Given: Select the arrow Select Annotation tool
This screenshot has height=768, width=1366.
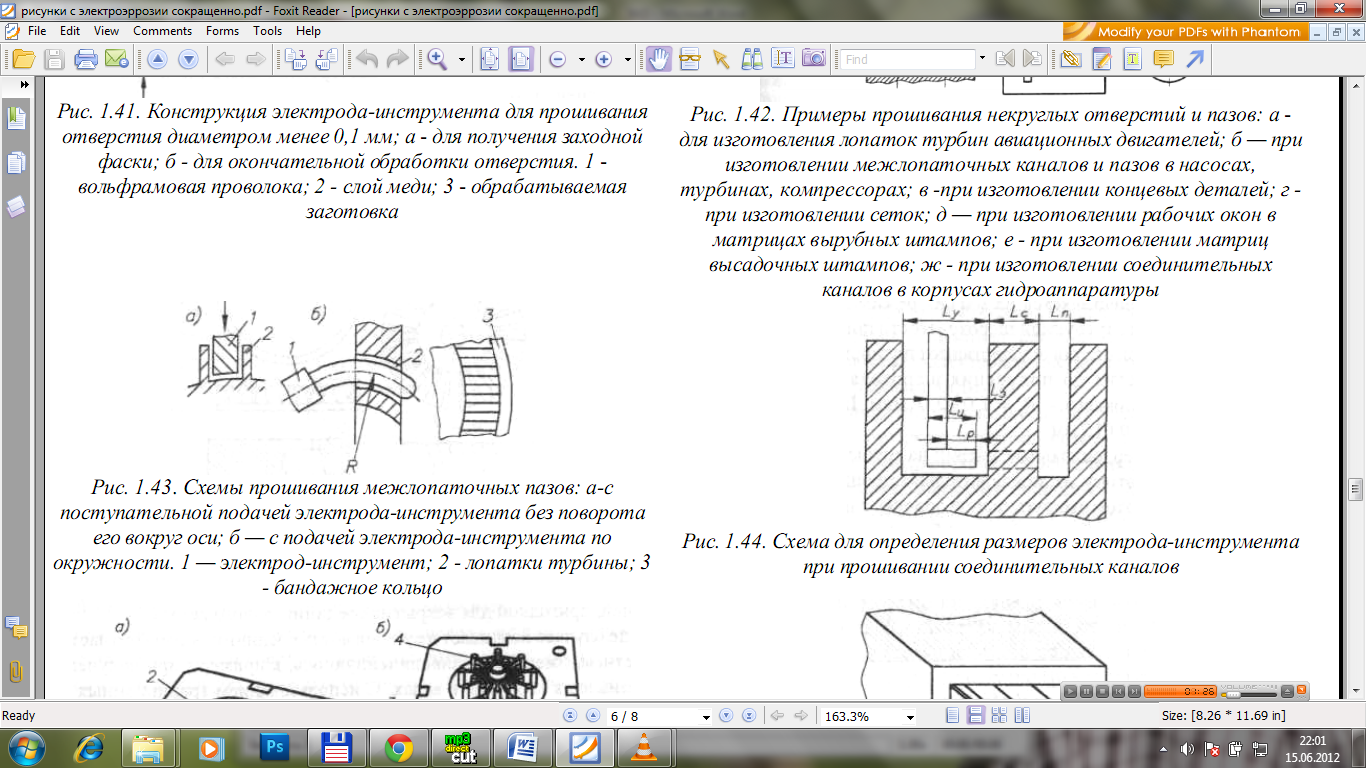Looking at the screenshot, I should click(720, 60).
